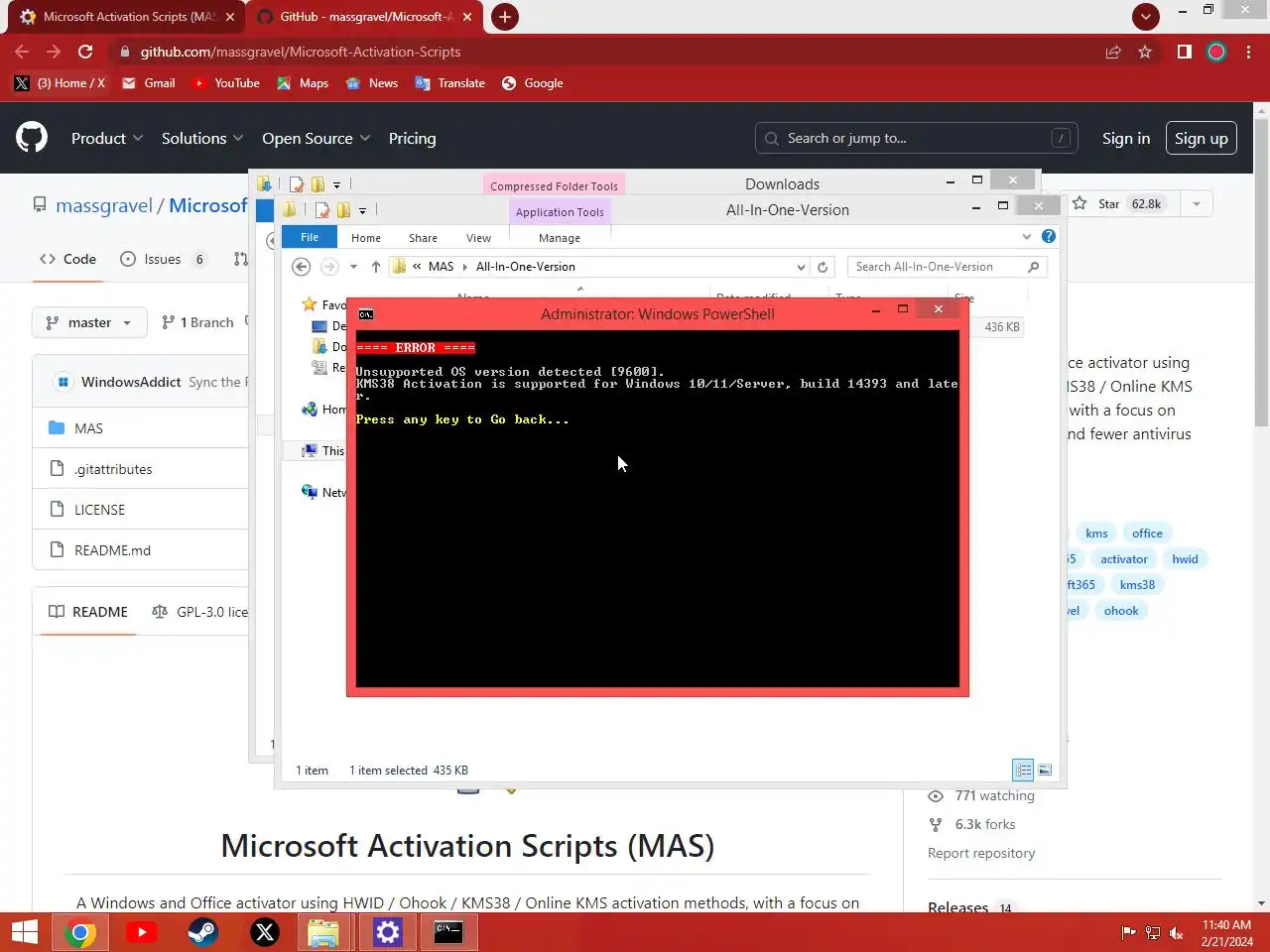Open X app in the taskbar
This screenshot has height=952, width=1270.
pos(265,932)
